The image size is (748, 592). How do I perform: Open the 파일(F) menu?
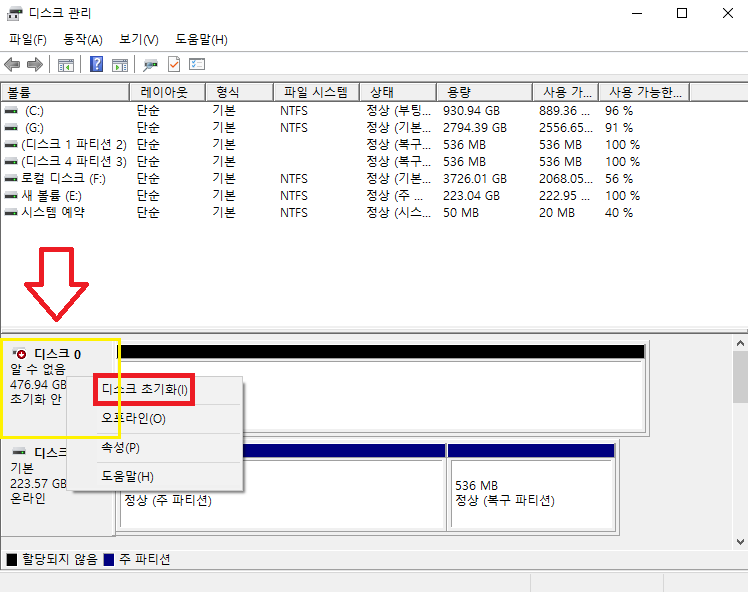[x=28, y=40]
